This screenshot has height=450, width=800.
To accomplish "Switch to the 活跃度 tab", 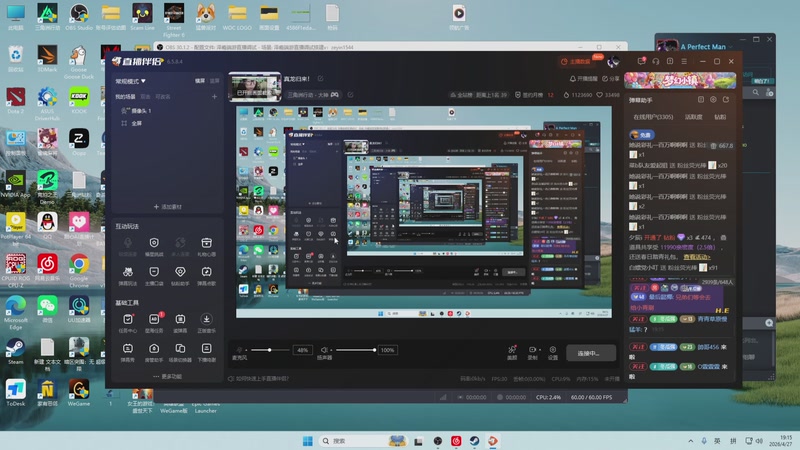I will pos(693,117).
